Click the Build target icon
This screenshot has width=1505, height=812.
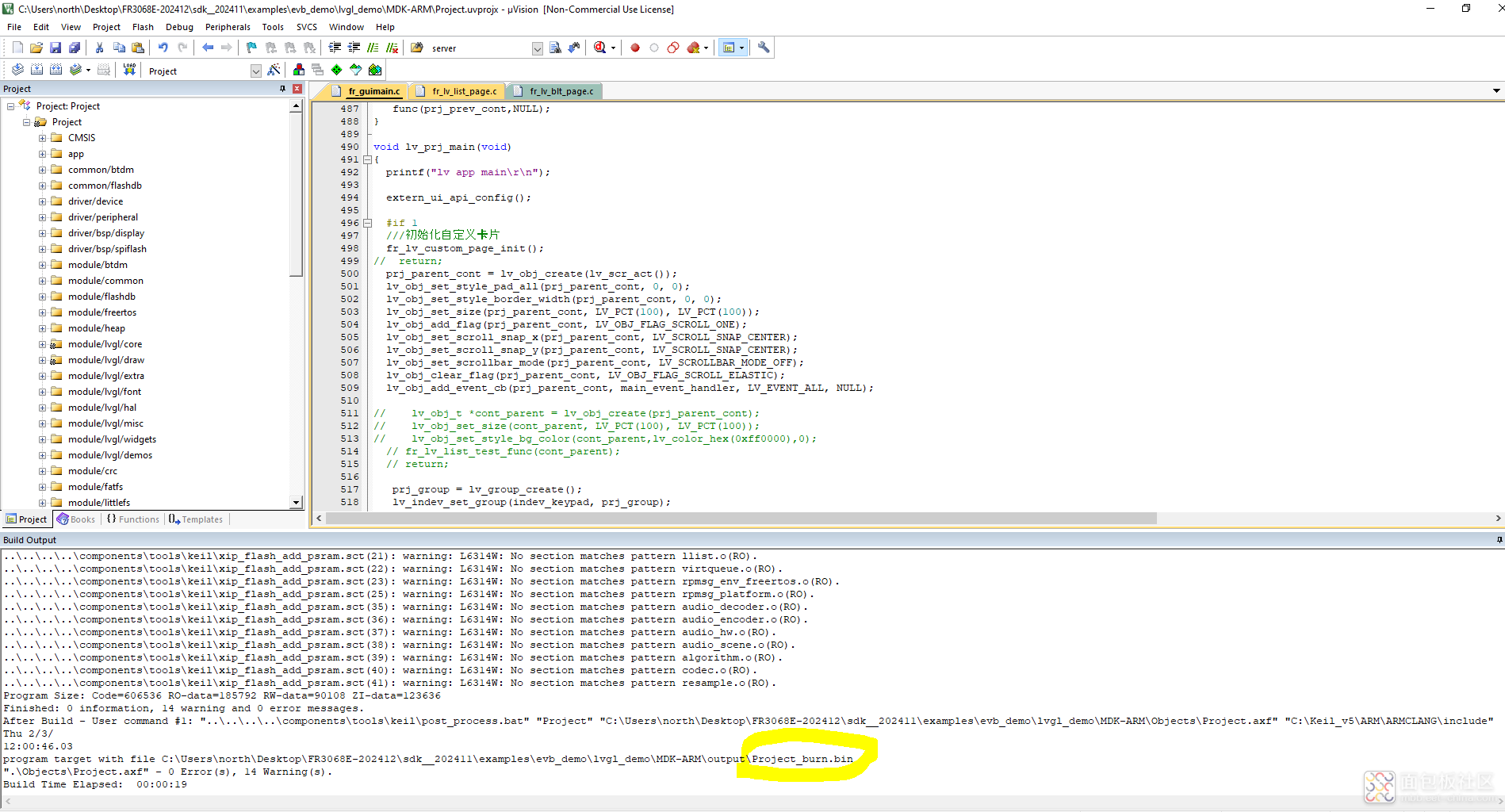(x=36, y=70)
